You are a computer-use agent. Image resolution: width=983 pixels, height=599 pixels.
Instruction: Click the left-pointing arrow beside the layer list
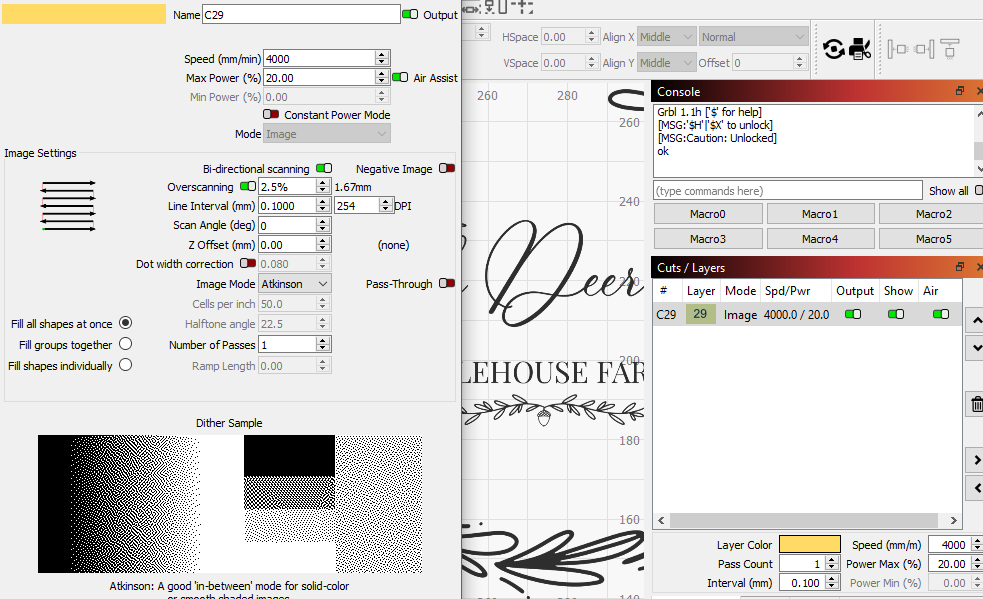click(975, 487)
